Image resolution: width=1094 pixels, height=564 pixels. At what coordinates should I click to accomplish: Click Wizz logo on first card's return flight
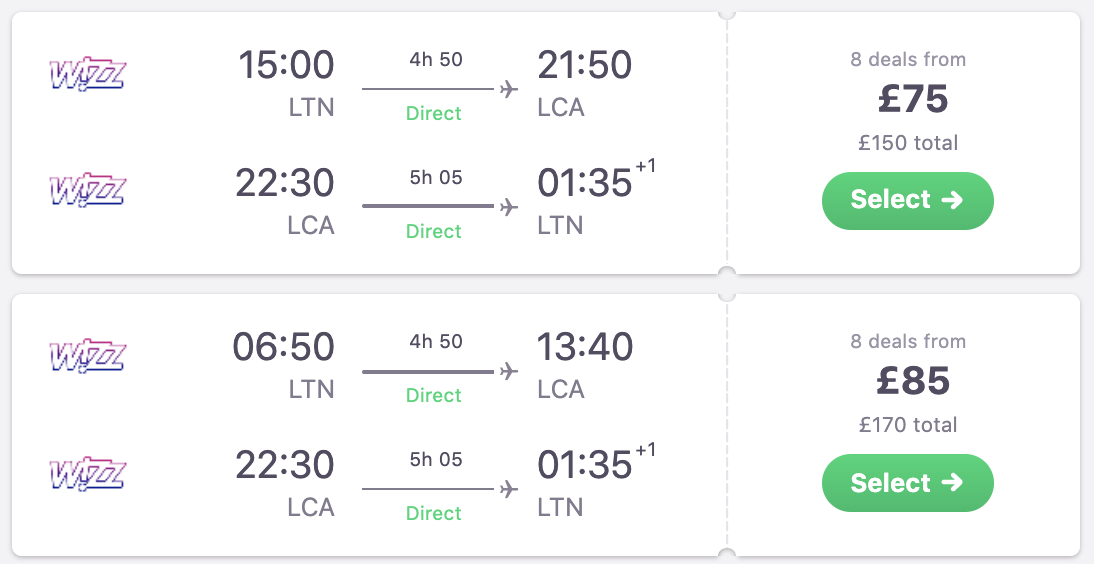[87, 190]
